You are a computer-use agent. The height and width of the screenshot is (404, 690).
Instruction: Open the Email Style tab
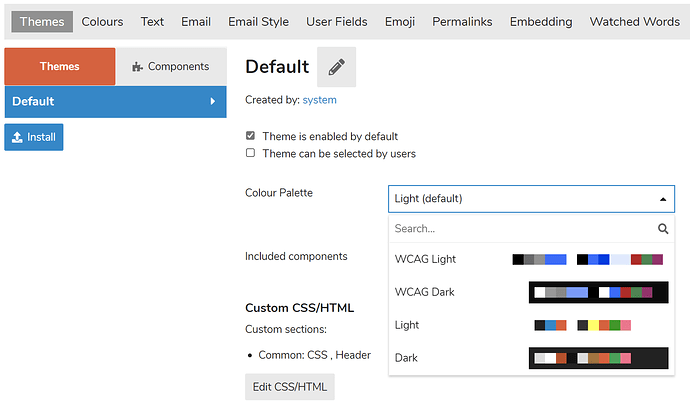point(258,22)
